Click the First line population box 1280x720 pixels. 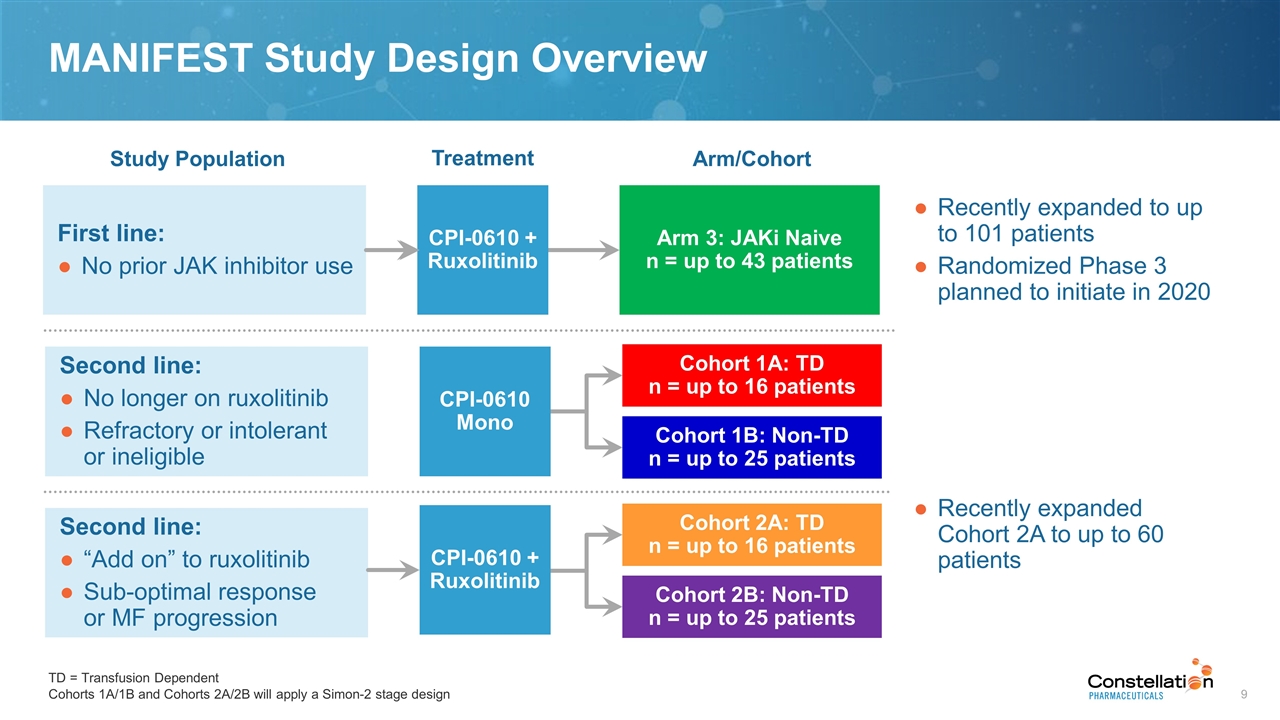pos(205,250)
